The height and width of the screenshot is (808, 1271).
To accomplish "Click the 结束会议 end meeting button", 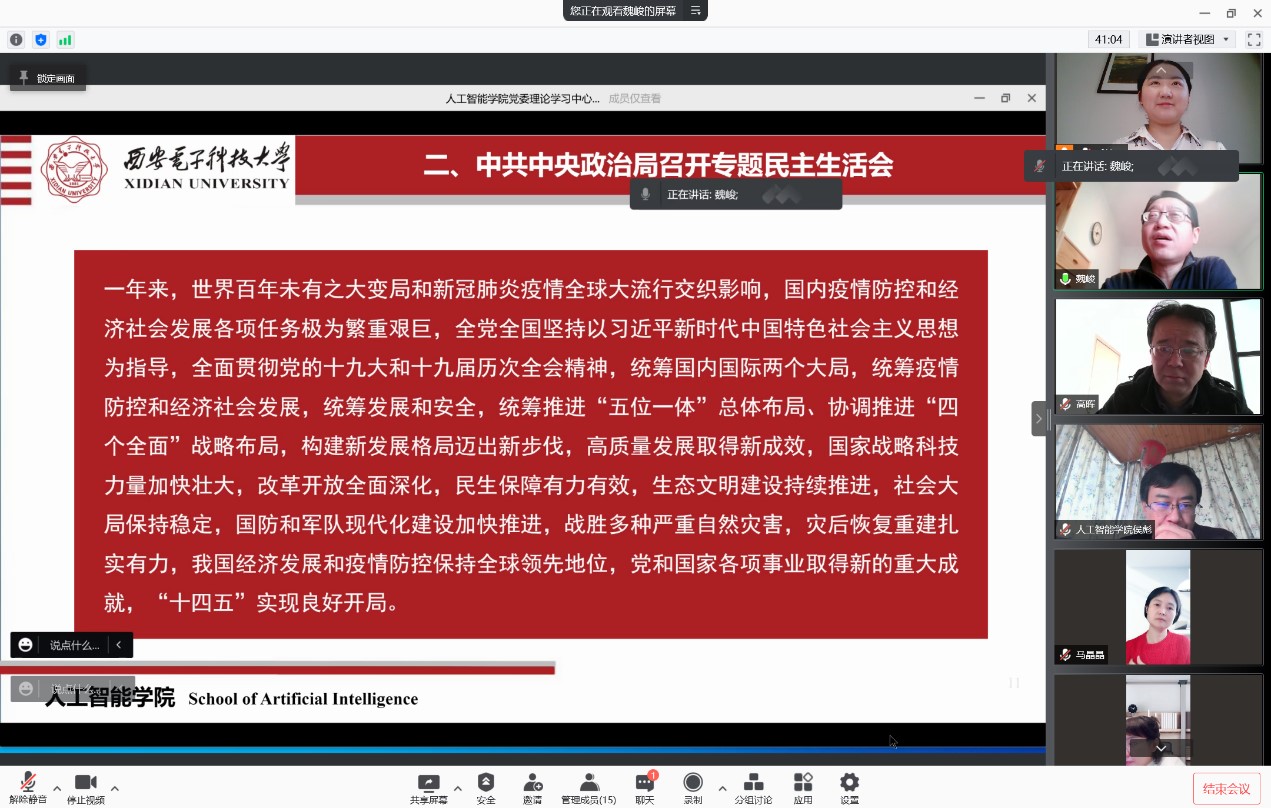I will [x=1226, y=789].
